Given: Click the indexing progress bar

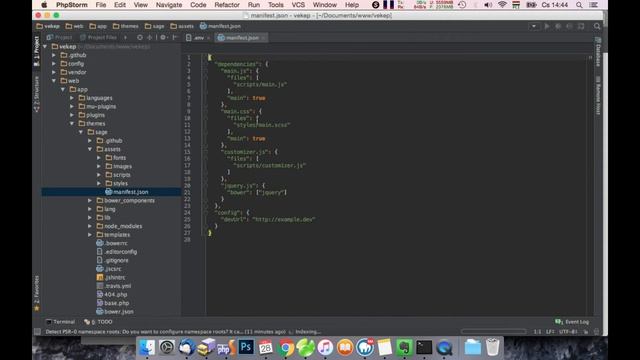Looking at the screenshot, I should [x=493, y=331].
